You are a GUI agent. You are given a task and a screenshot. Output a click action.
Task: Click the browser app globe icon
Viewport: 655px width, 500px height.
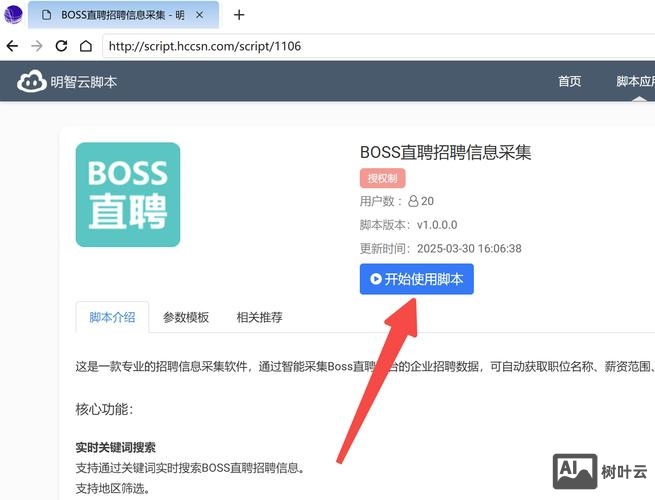point(13,14)
